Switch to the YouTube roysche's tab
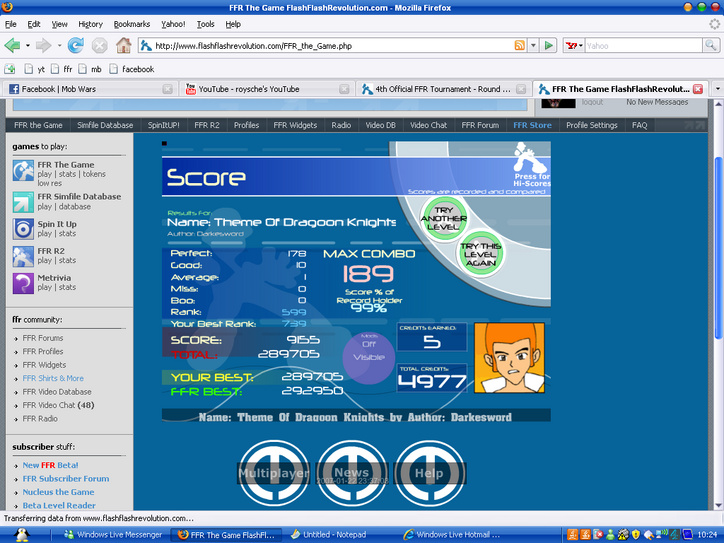724x543 pixels. coord(267,89)
